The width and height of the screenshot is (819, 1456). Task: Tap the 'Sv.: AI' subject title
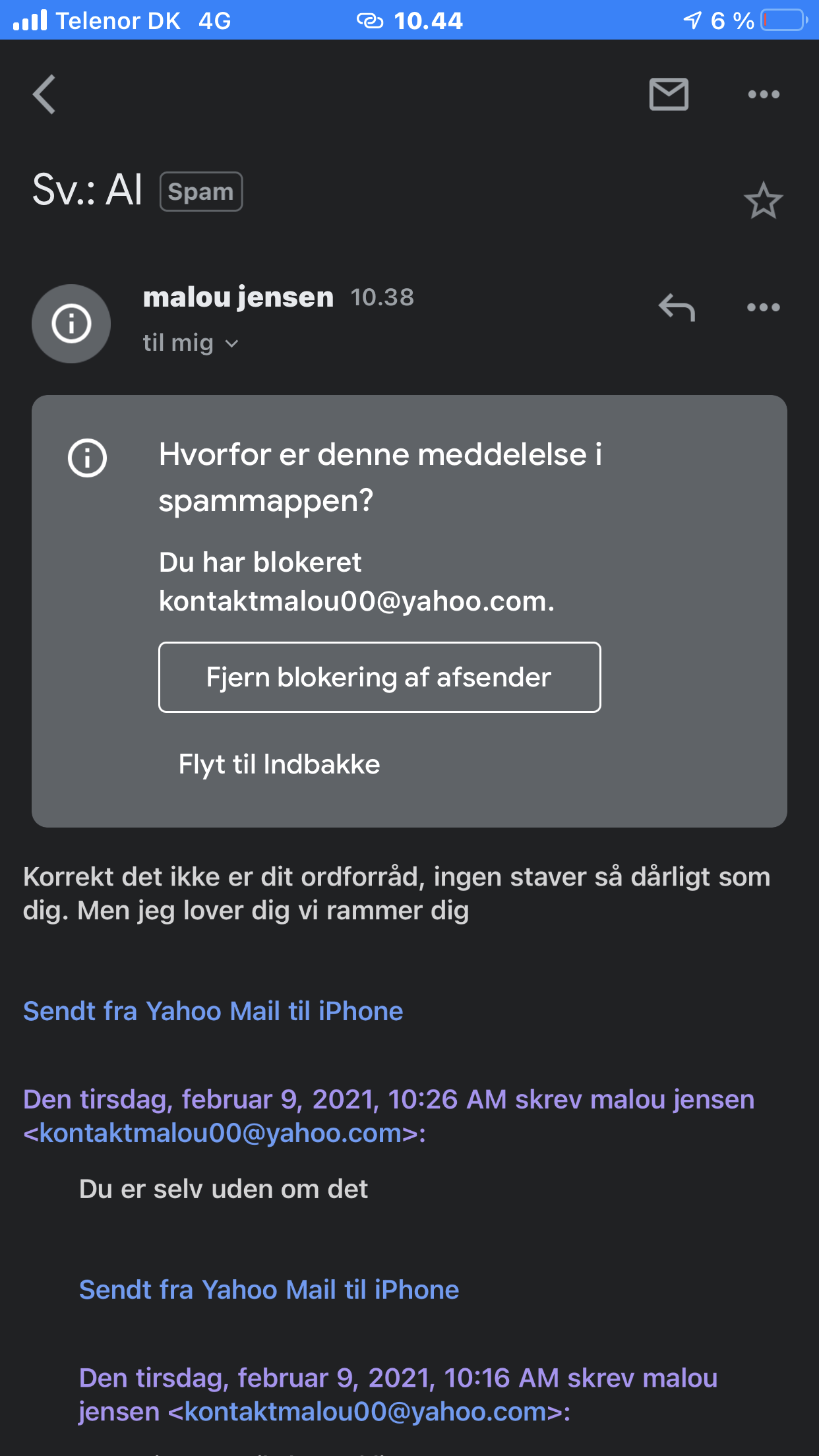pos(88,191)
